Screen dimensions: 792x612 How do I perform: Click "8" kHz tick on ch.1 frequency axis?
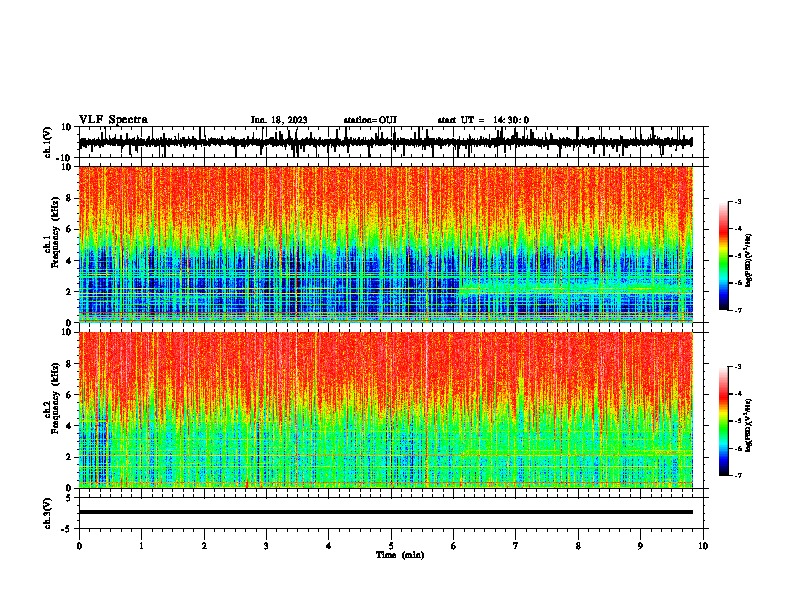coord(69,198)
